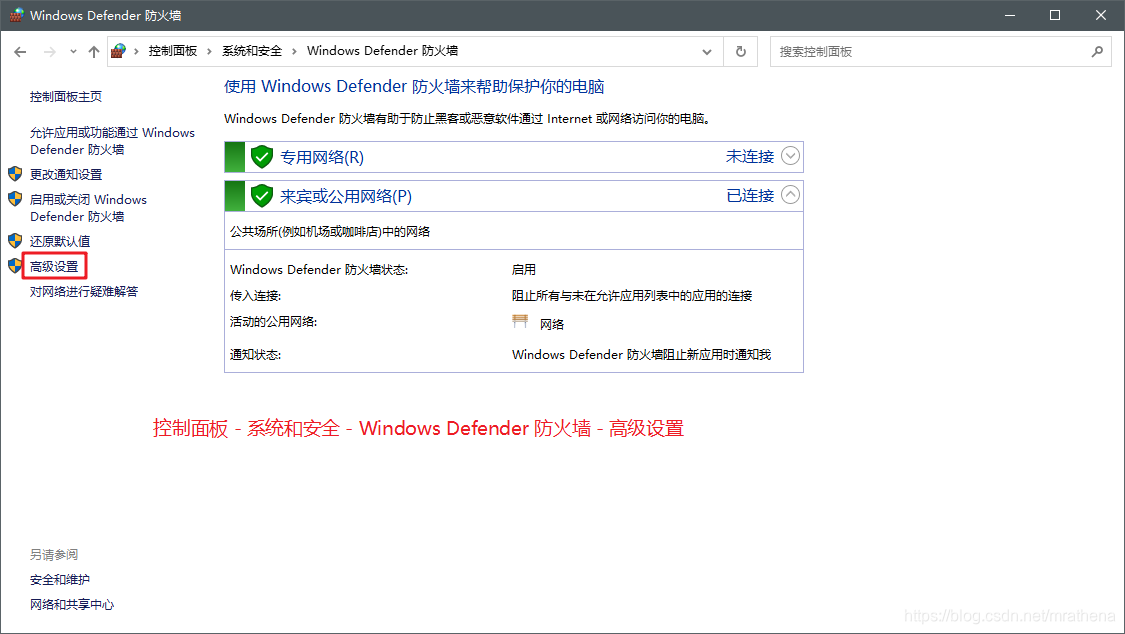Click green shield icon of 来宾或公用网络
This screenshot has height=634, width=1125.
tap(262, 195)
